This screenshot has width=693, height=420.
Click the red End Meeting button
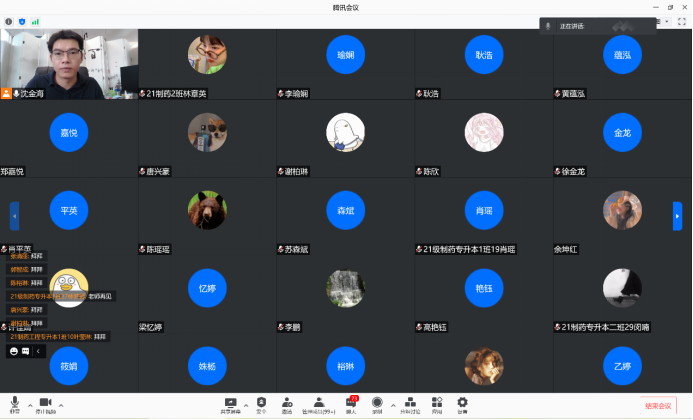click(657, 405)
